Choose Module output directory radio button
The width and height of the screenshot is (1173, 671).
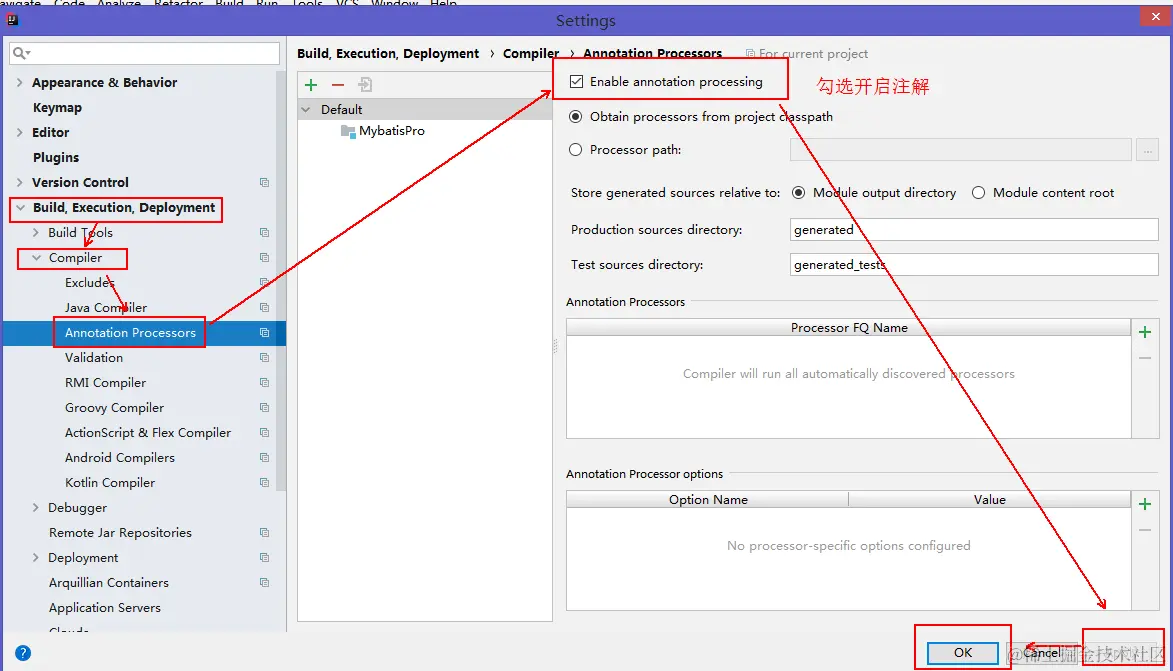[x=799, y=193]
